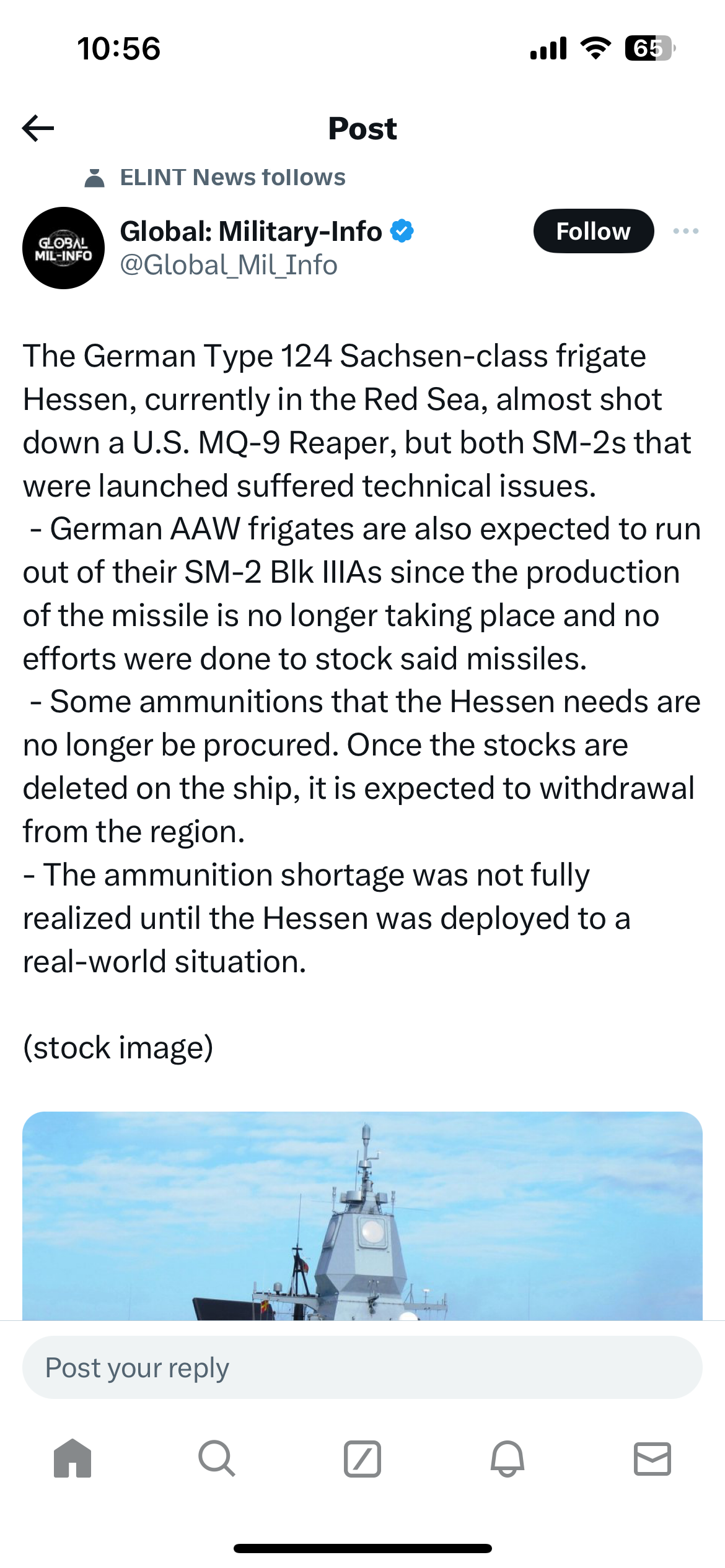Open the Grok slash icon tab
The height and width of the screenshot is (1568, 725).
(x=362, y=1458)
